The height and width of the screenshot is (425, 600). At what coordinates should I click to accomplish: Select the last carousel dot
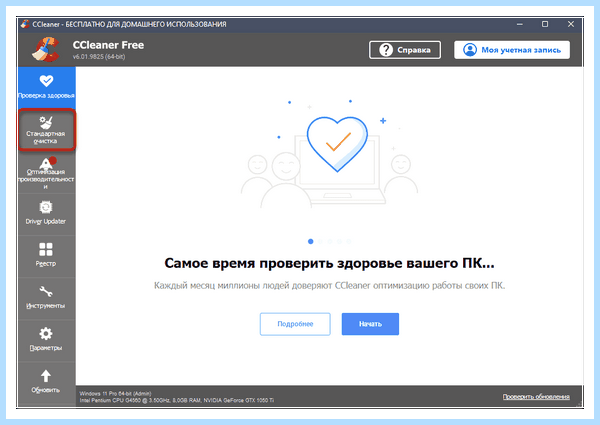(x=349, y=241)
